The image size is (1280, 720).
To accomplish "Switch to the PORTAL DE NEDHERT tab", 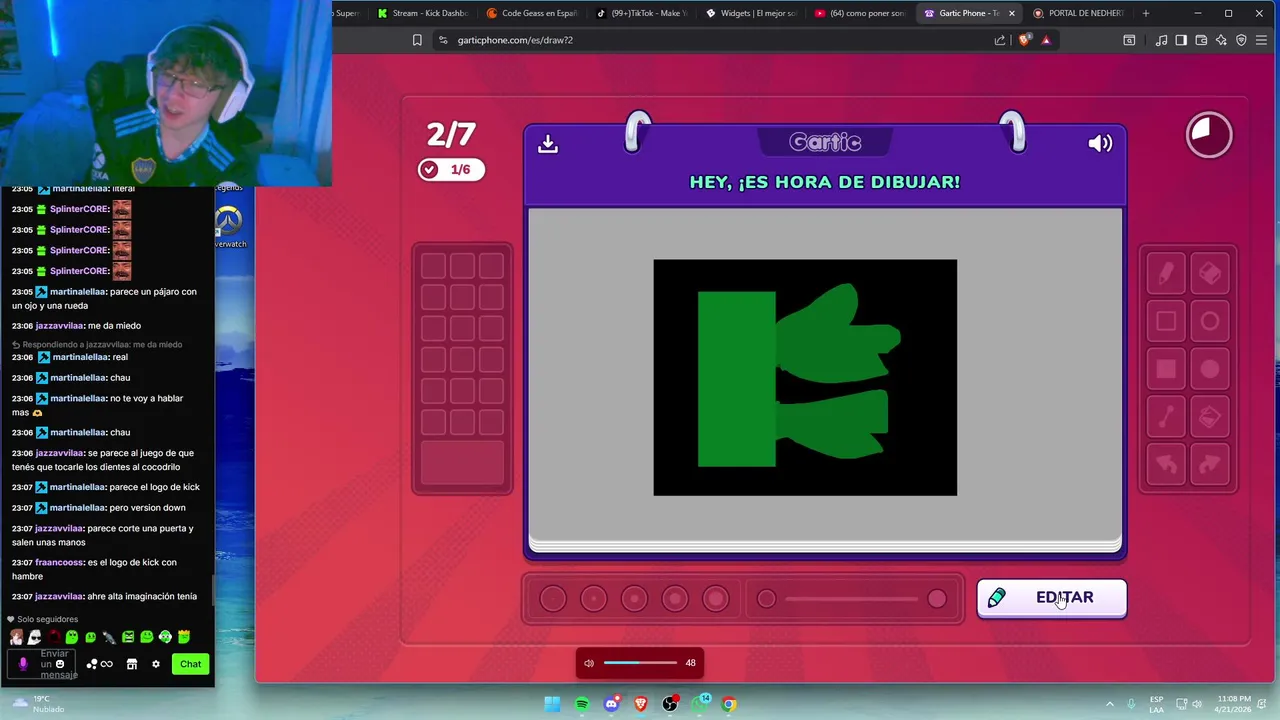I will point(1077,13).
